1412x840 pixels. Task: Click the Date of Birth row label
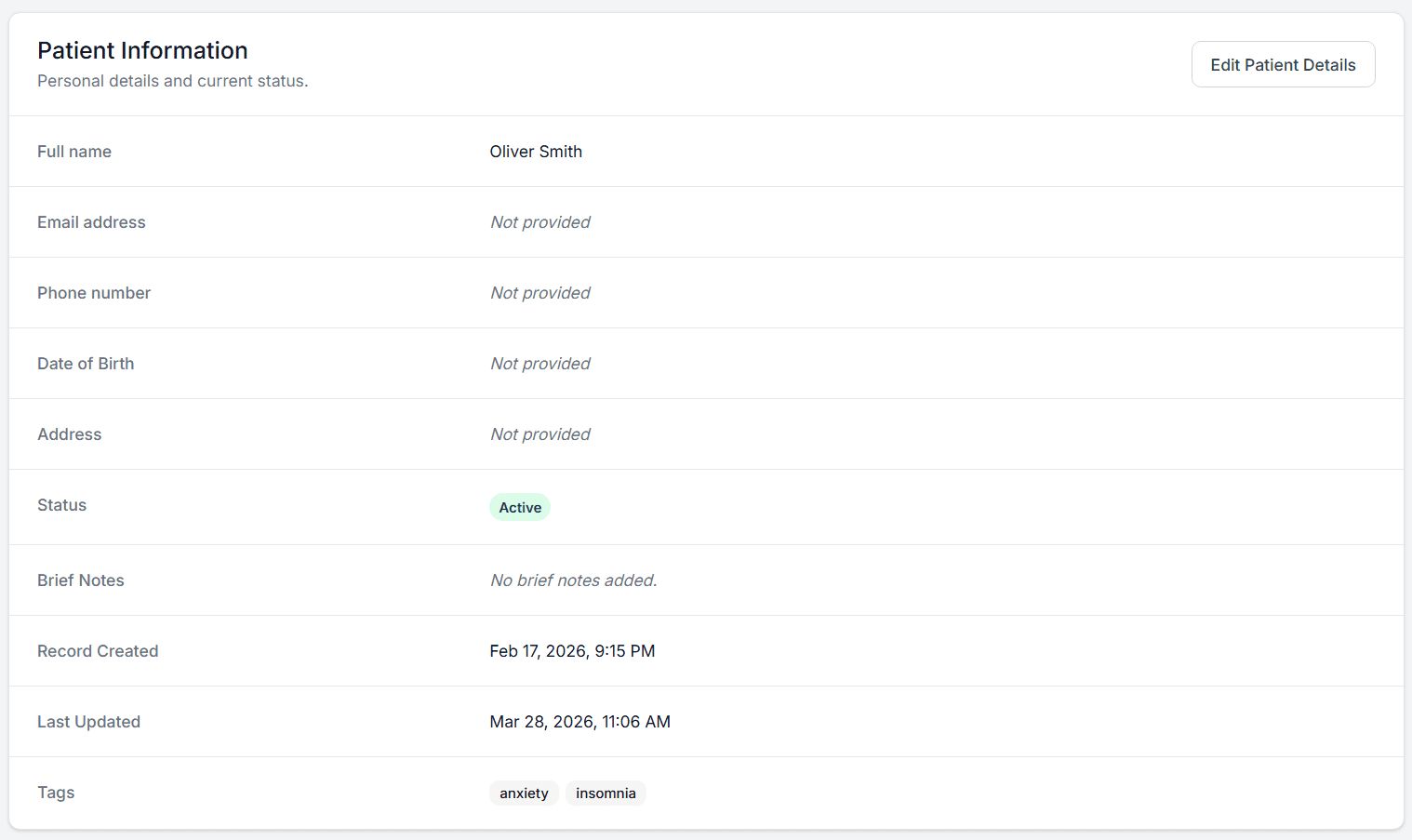(x=86, y=363)
